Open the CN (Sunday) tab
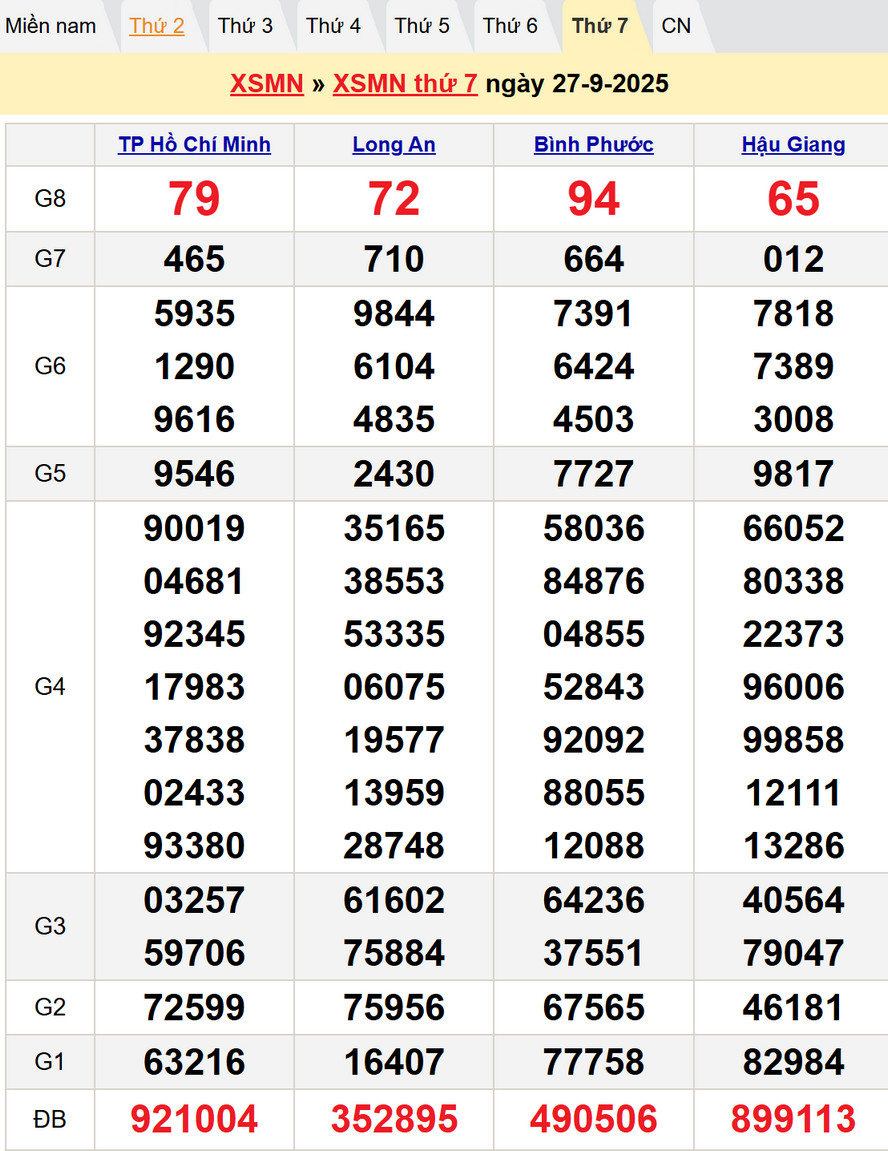 [676, 26]
